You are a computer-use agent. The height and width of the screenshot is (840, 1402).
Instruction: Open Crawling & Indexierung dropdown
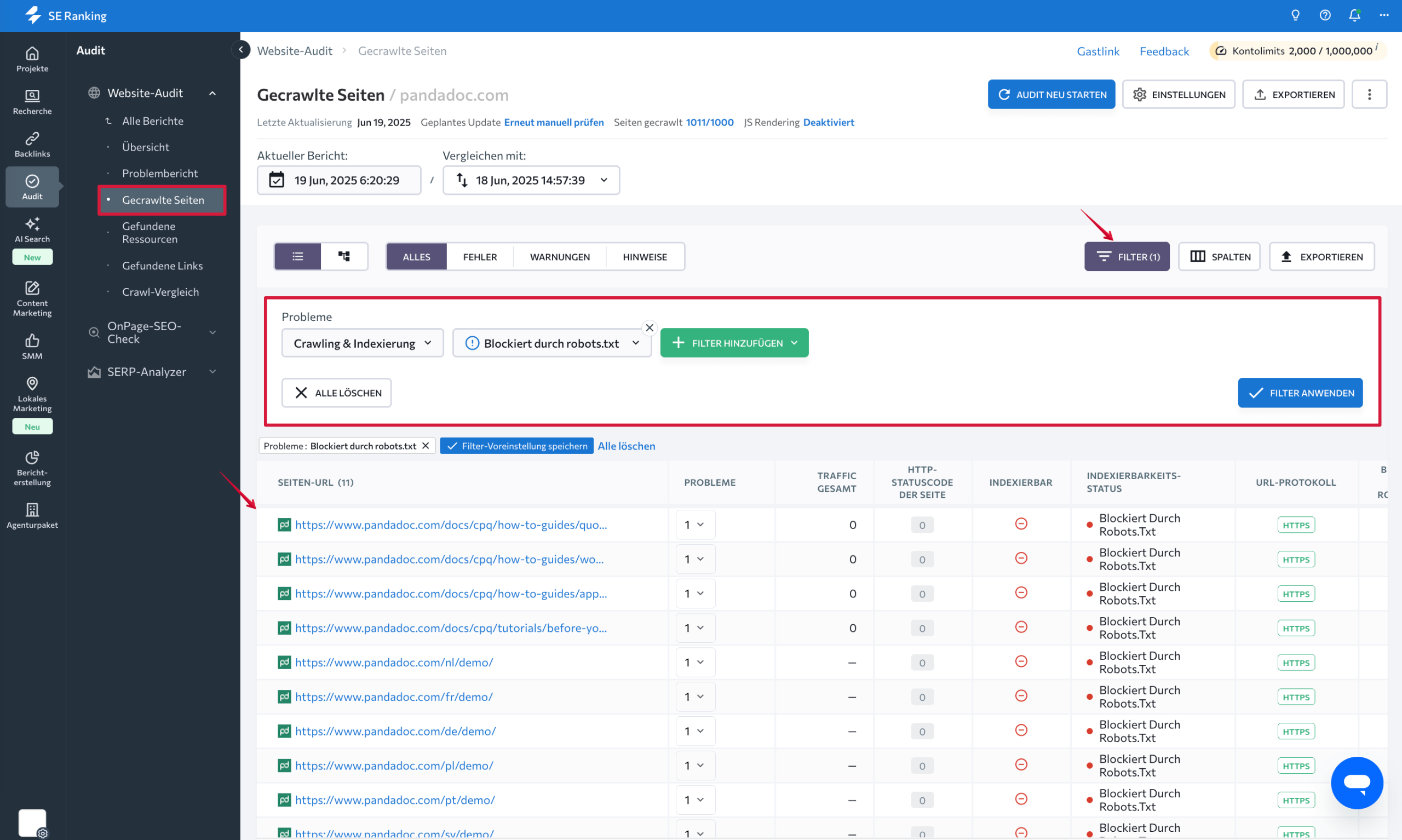pos(362,343)
